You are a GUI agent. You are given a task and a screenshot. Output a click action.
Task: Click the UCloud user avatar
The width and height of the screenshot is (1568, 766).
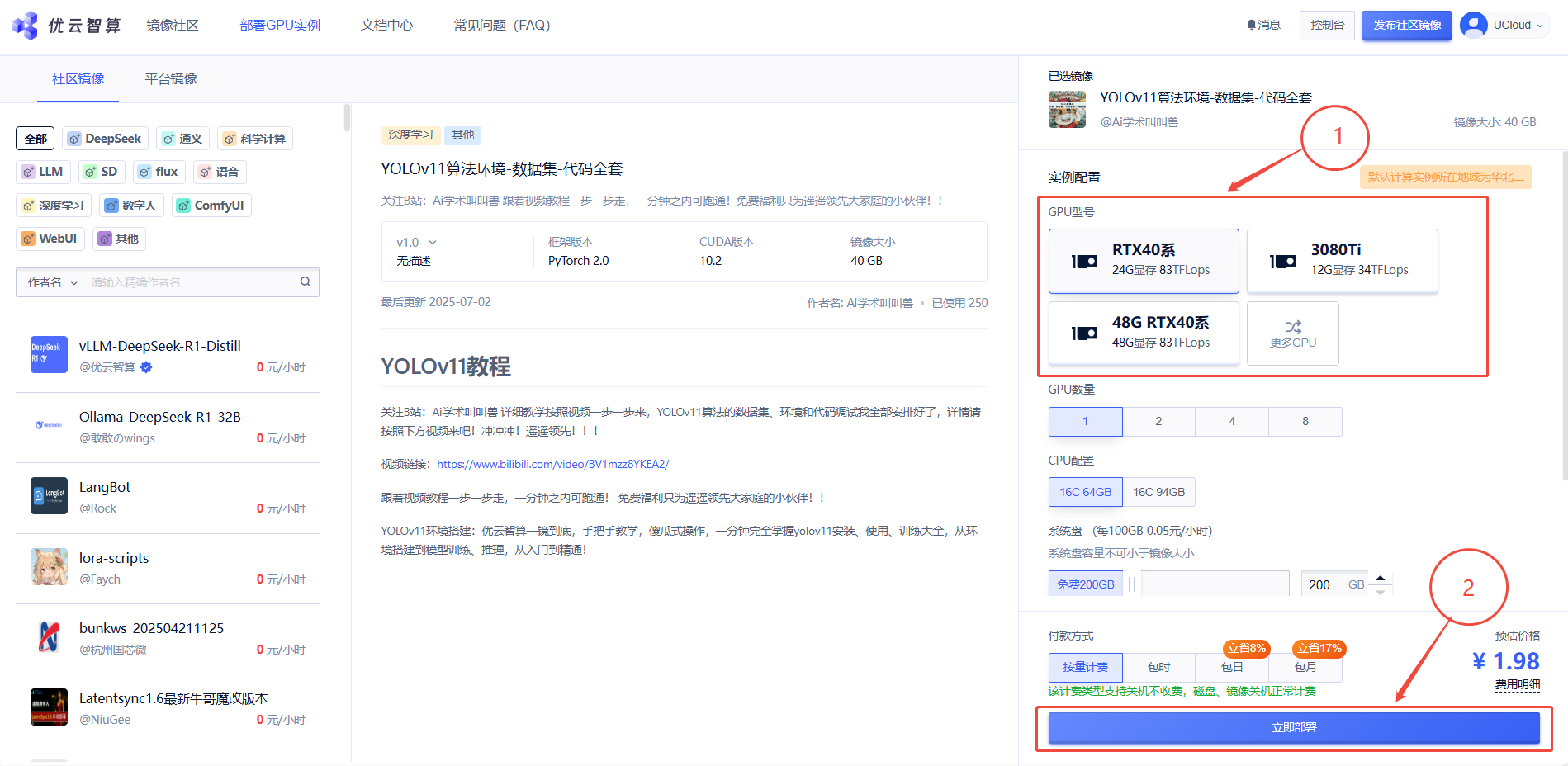tap(1473, 25)
